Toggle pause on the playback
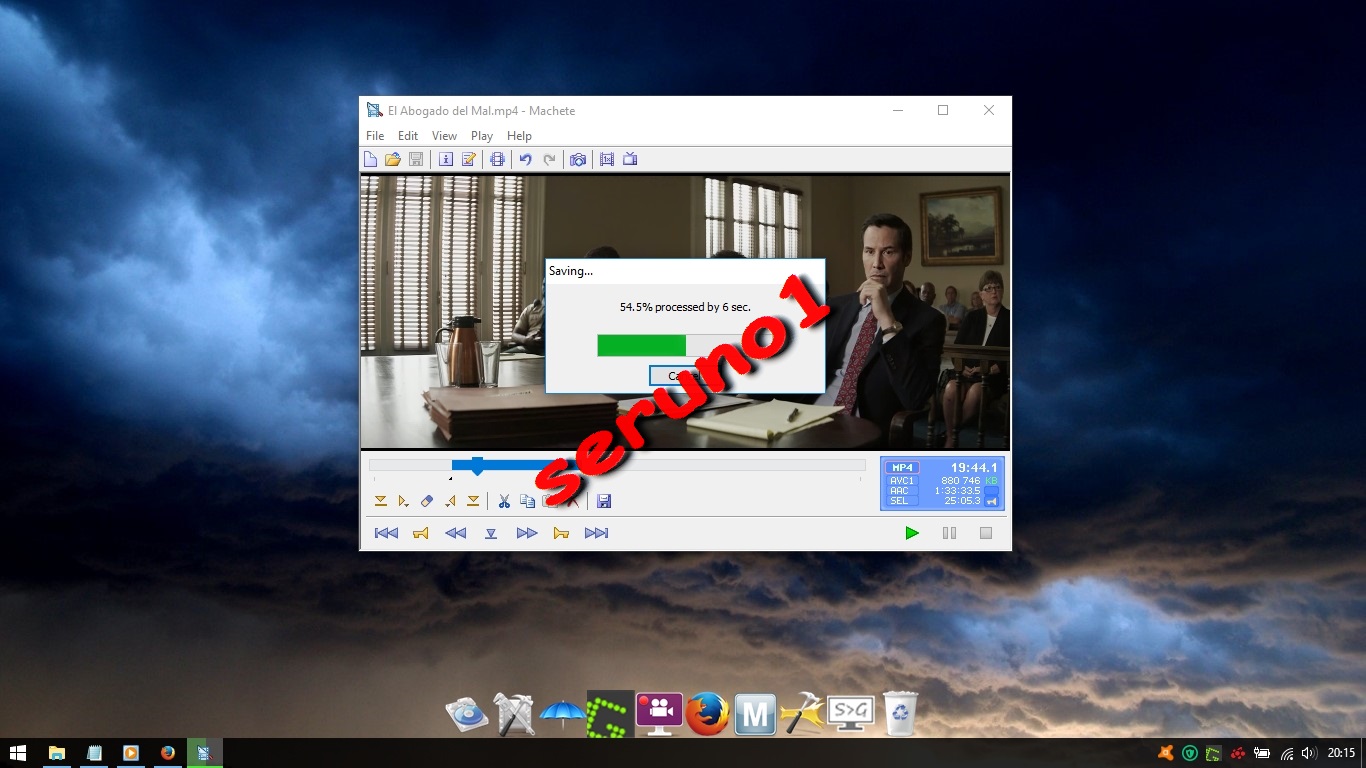The image size is (1366, 768). 948,533
